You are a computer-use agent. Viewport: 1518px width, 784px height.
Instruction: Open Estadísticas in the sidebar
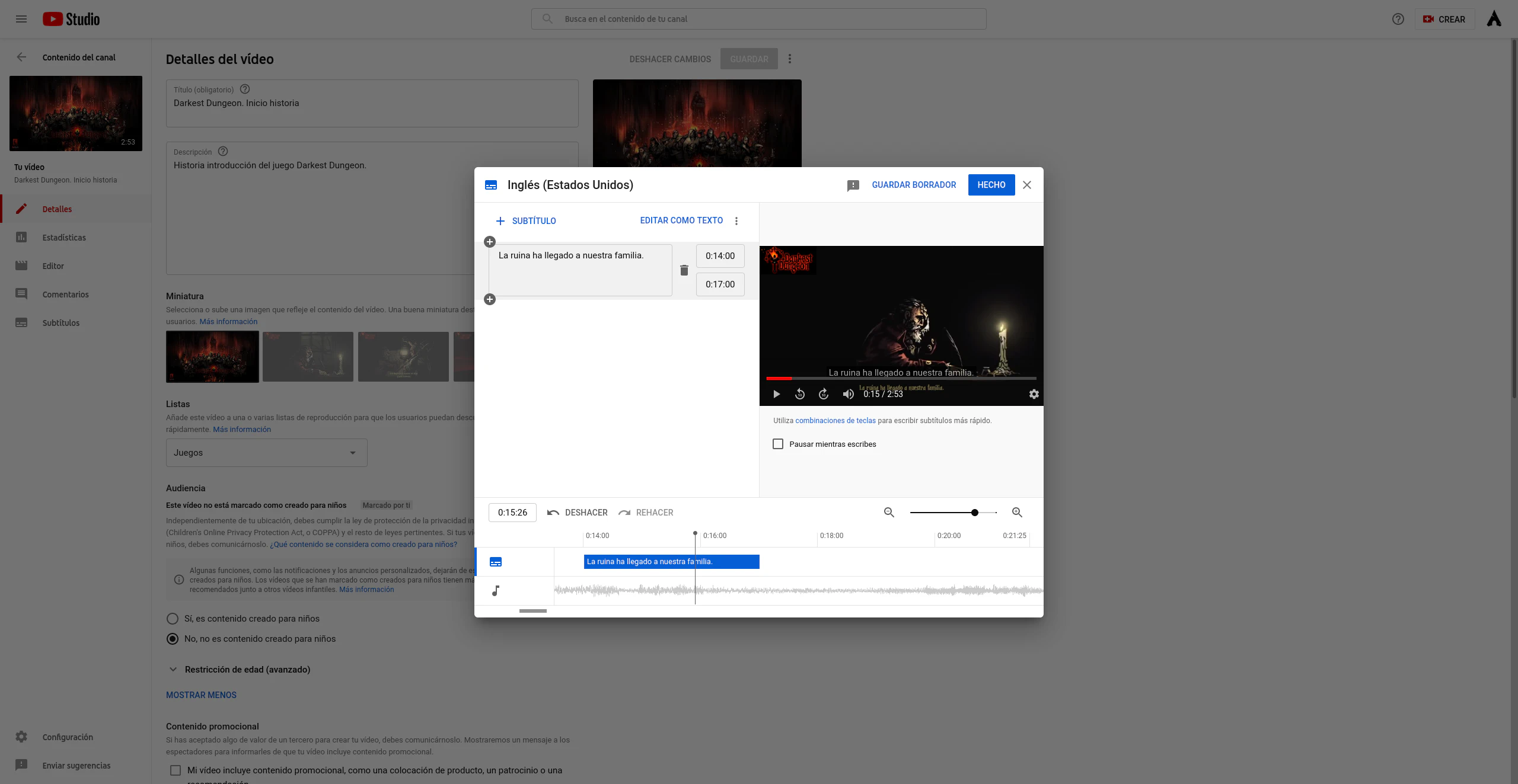pos(64,238)
